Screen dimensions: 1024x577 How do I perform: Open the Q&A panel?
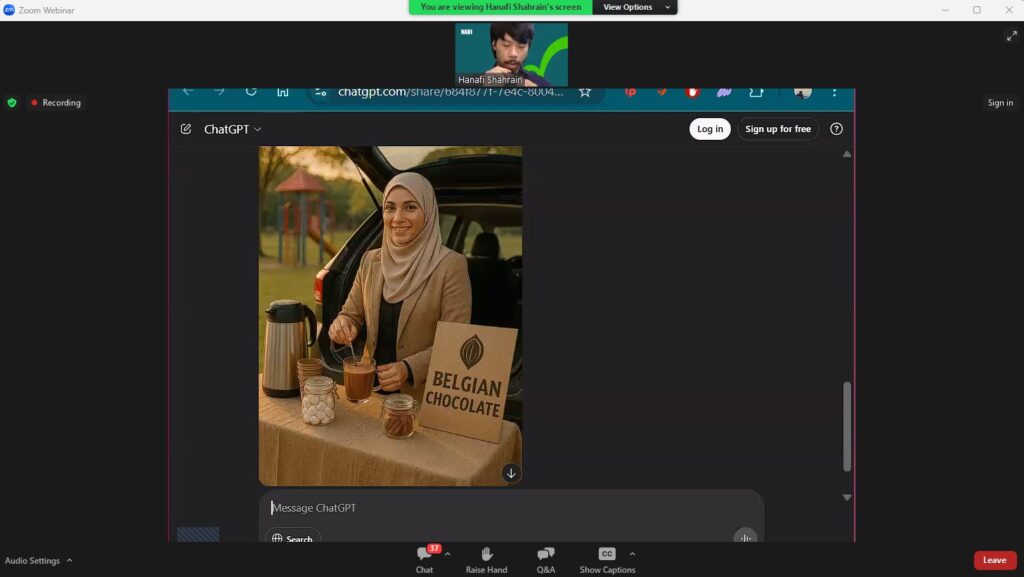(x=545, y=556)
